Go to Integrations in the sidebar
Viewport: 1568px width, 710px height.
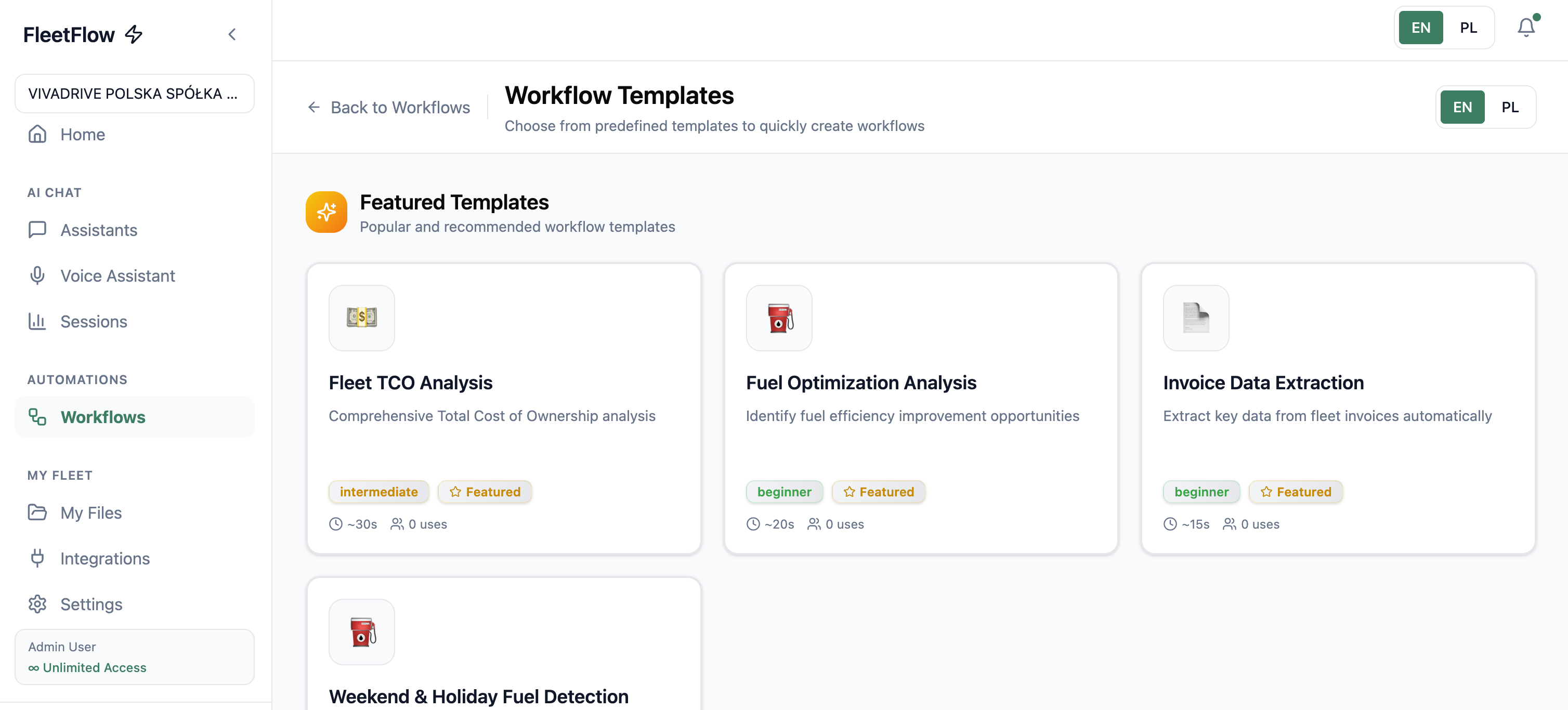coord(104,559)
